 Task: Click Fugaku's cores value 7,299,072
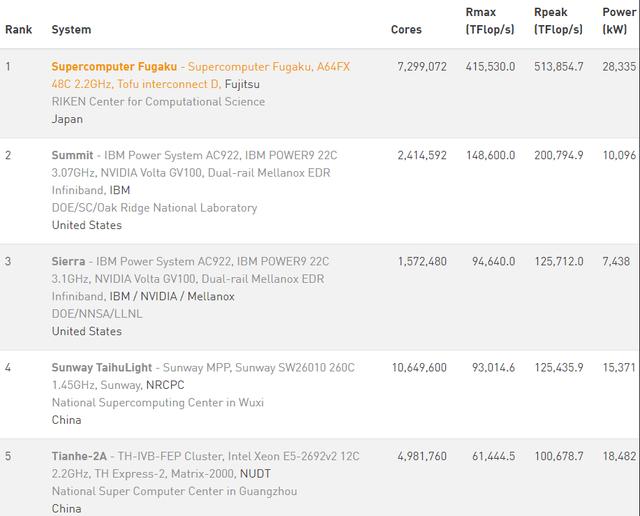tap(421, 66)
